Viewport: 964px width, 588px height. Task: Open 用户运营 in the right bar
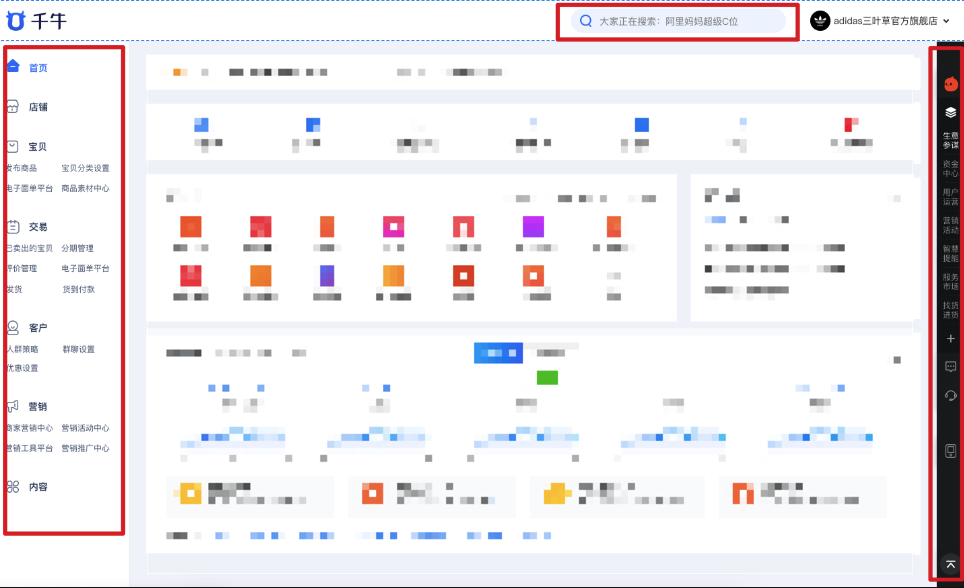coord(950,197)
